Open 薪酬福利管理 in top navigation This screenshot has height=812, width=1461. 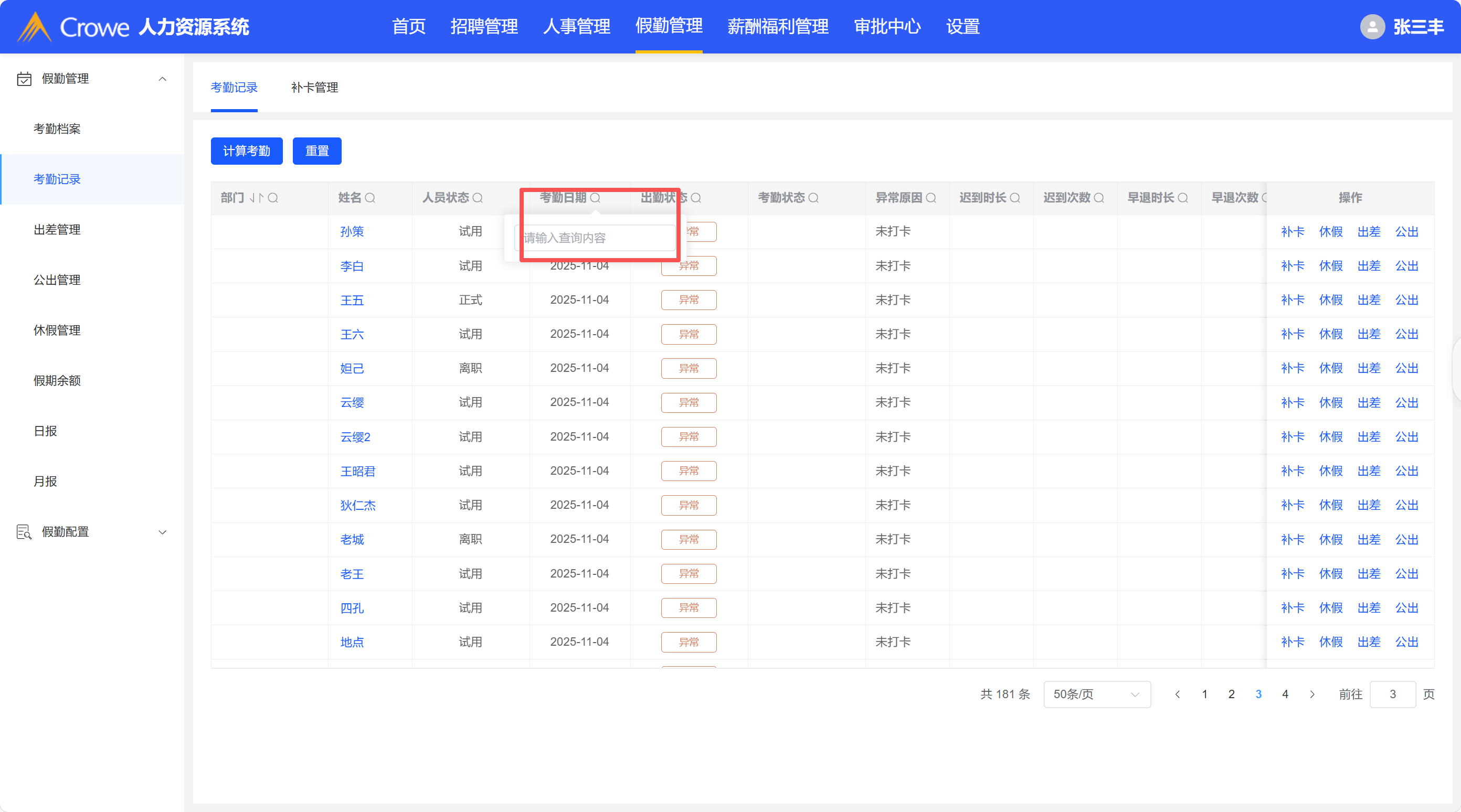coord(778,27)
